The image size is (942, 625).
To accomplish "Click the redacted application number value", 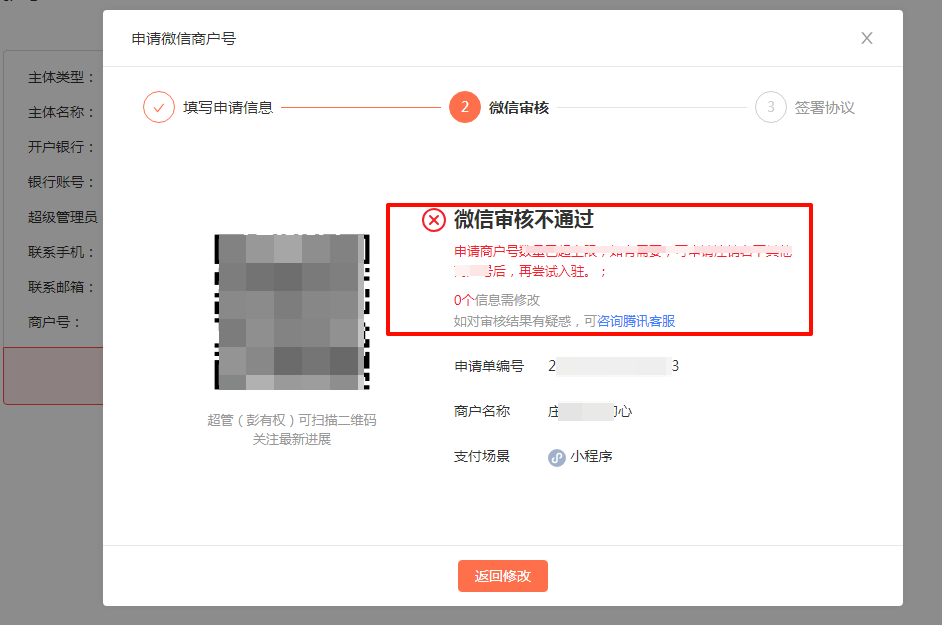I will (613, 366).
